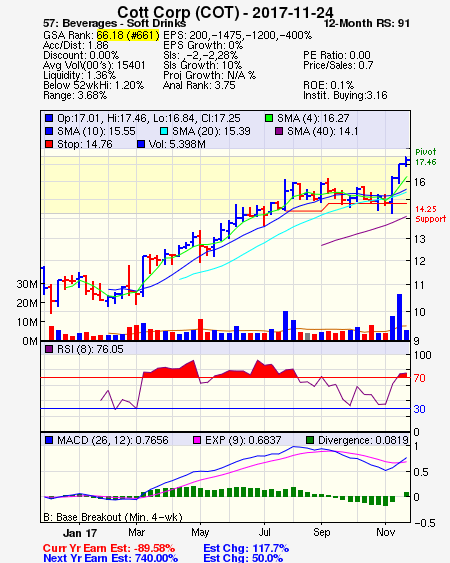Click the Sls Growth: 10% text
Screen dimensions: 450x563
202,65
